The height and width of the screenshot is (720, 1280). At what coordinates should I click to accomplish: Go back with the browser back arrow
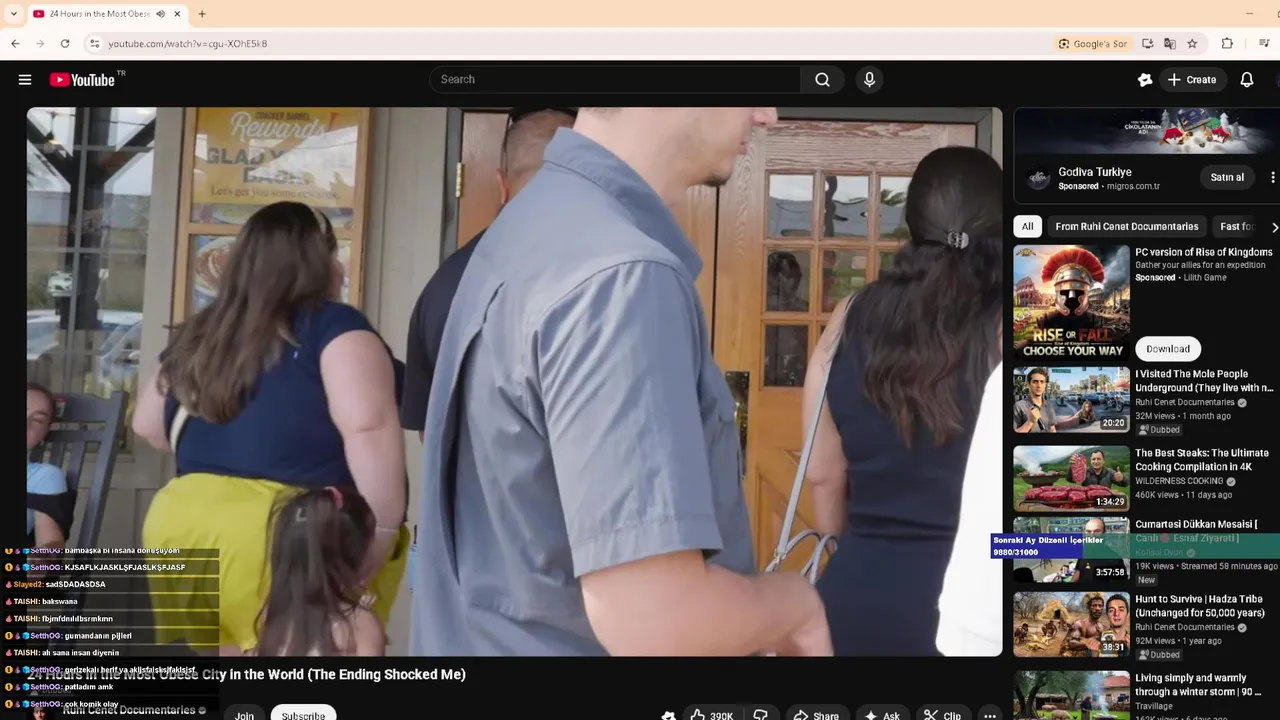15,43
